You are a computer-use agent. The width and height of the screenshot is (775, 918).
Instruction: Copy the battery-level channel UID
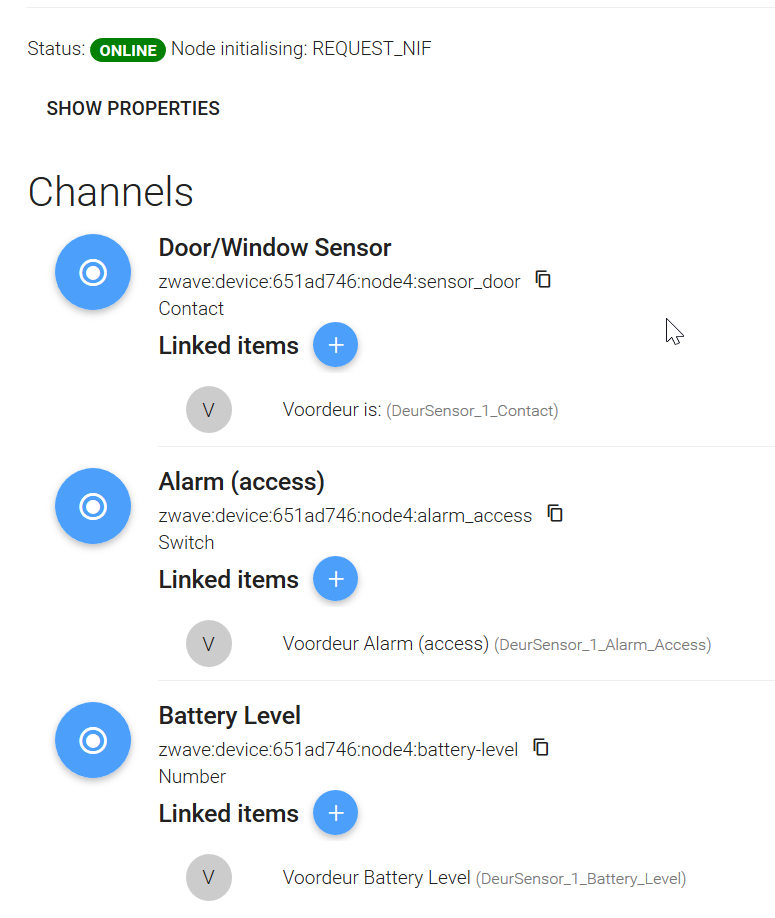(x=541, y=748)
